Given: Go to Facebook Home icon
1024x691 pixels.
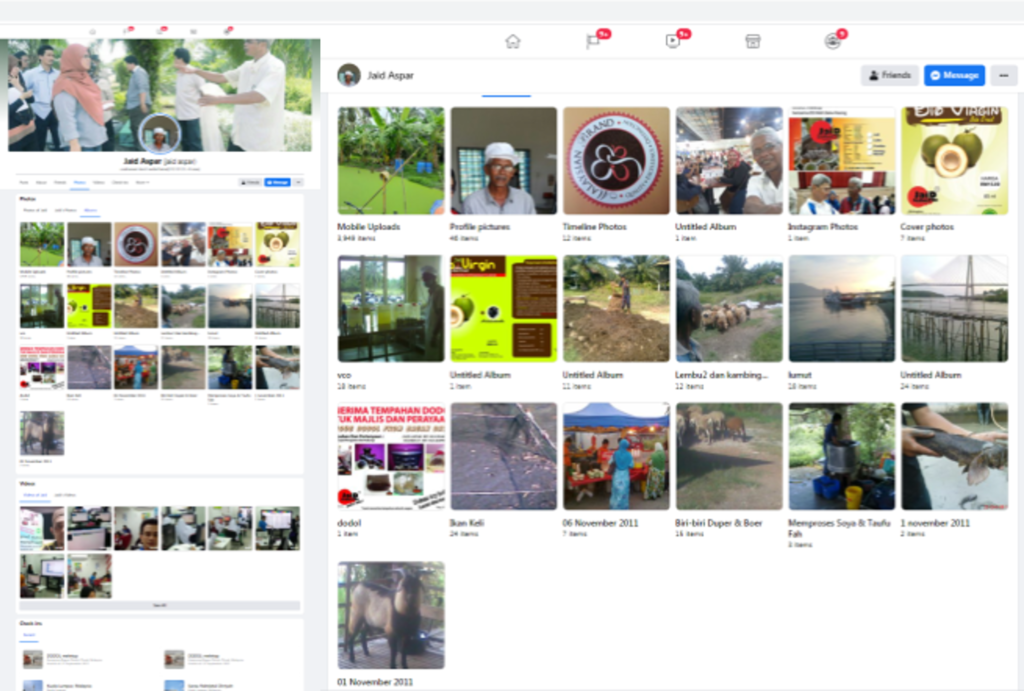Looking at the screenshot, I should (513, 41).
